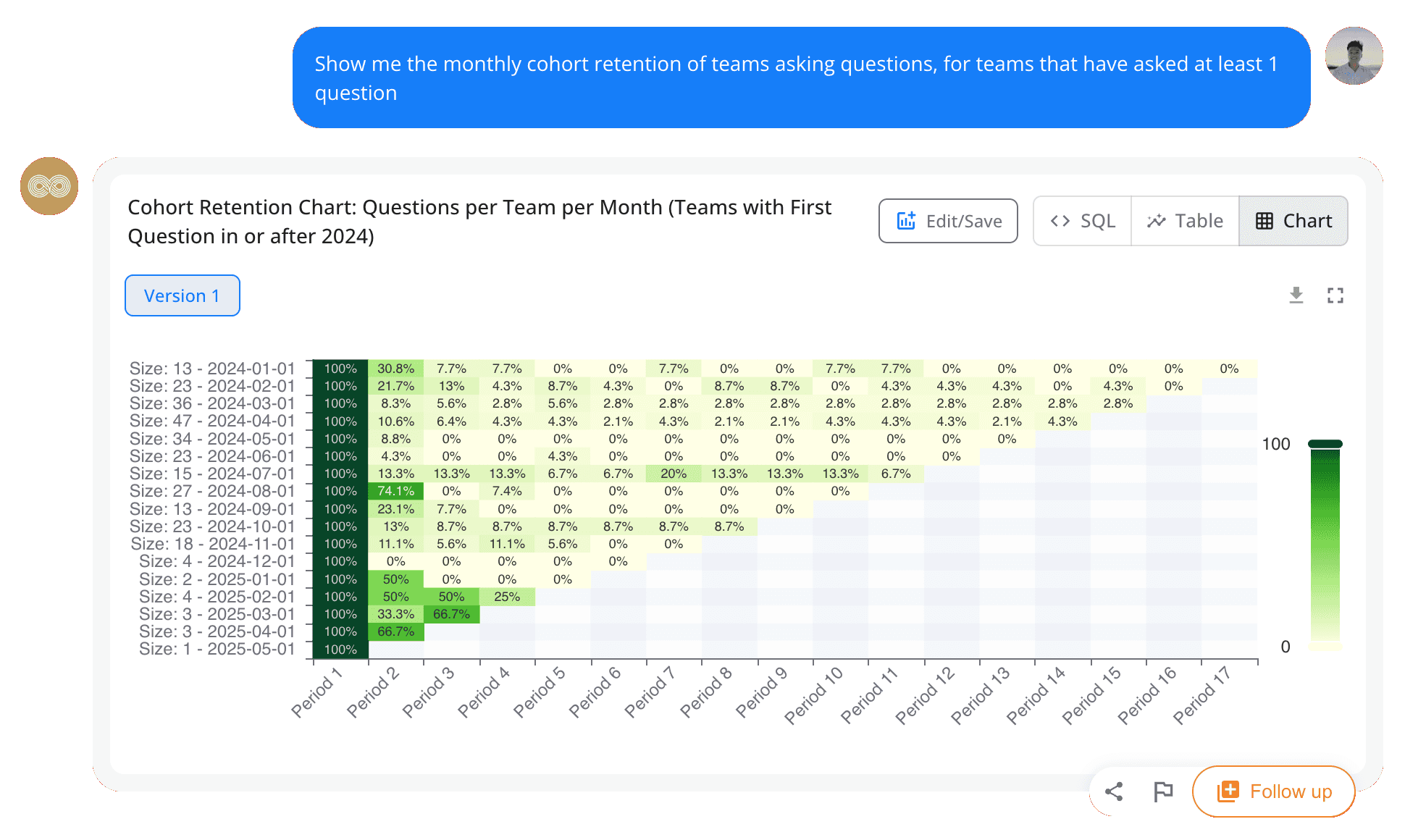Click the download chart icon
The width and height of the screenshot is (1405, 840).
click(1296, 295)
